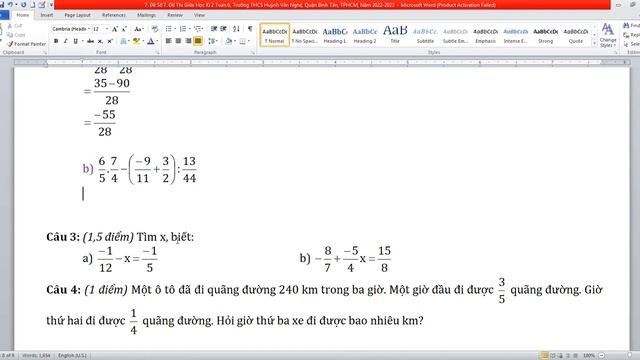Image resolution: width=640 pixels, height=360 pixels.
Task: Click the English (U.S.) language indicator
Action: pos(72,356)
